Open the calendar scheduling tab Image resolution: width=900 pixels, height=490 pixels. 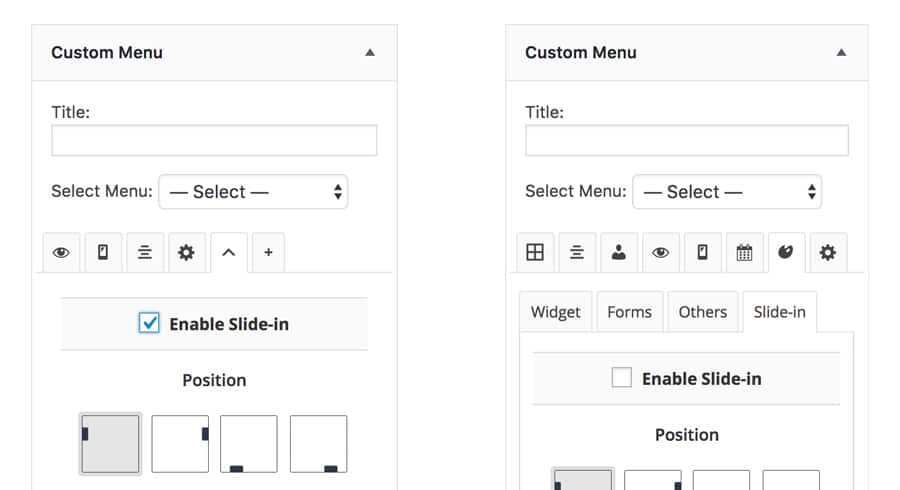click(744, 253)
